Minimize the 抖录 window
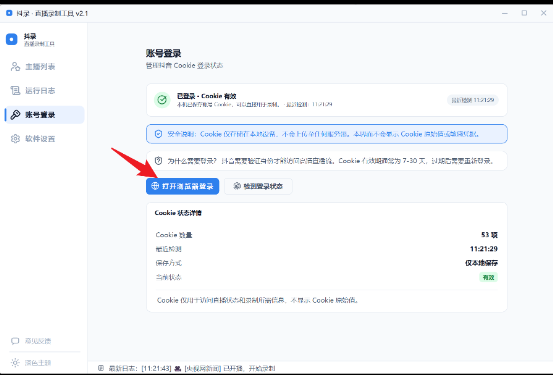Image resolution: width=553 pixels, height=375 pixels. click(505, 13)
